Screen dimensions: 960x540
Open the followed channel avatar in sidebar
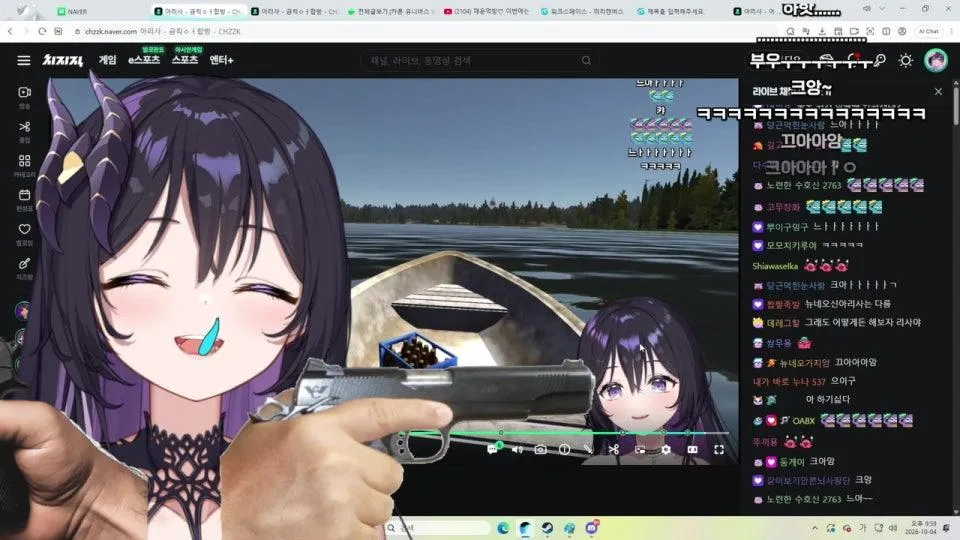coord(23,311)
